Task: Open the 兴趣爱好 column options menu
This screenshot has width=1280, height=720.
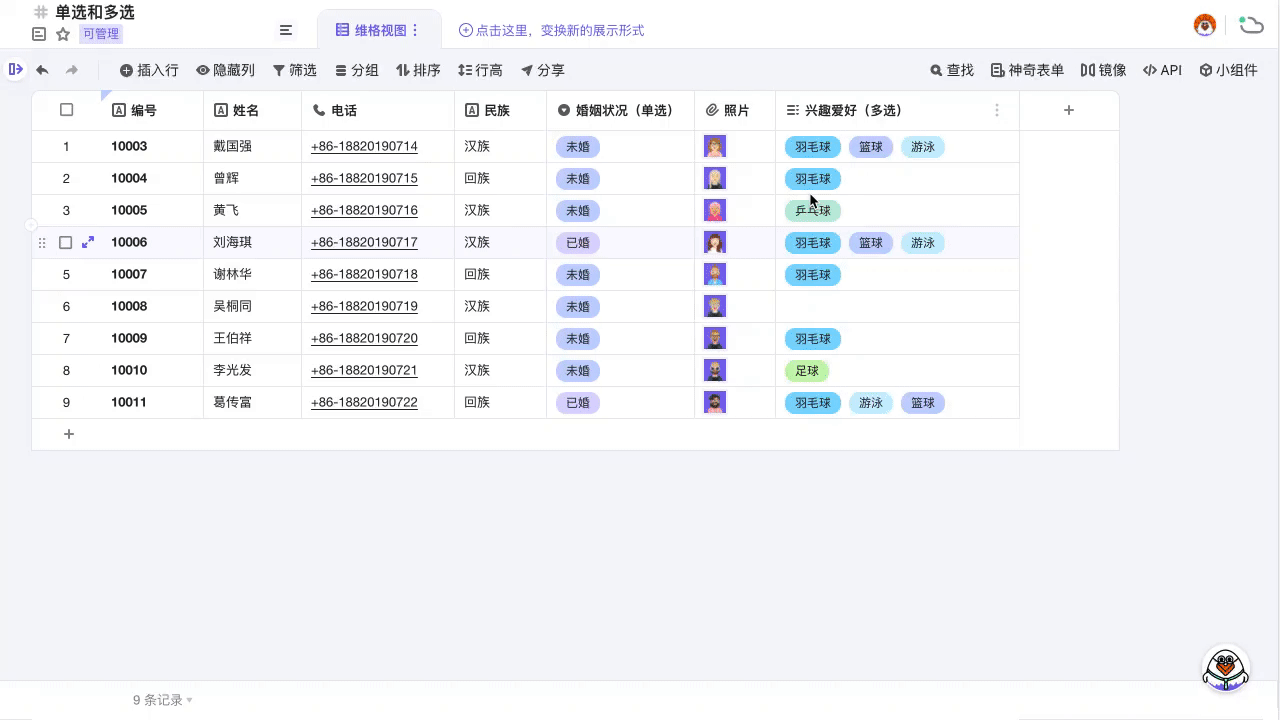Action: point(997,110)
